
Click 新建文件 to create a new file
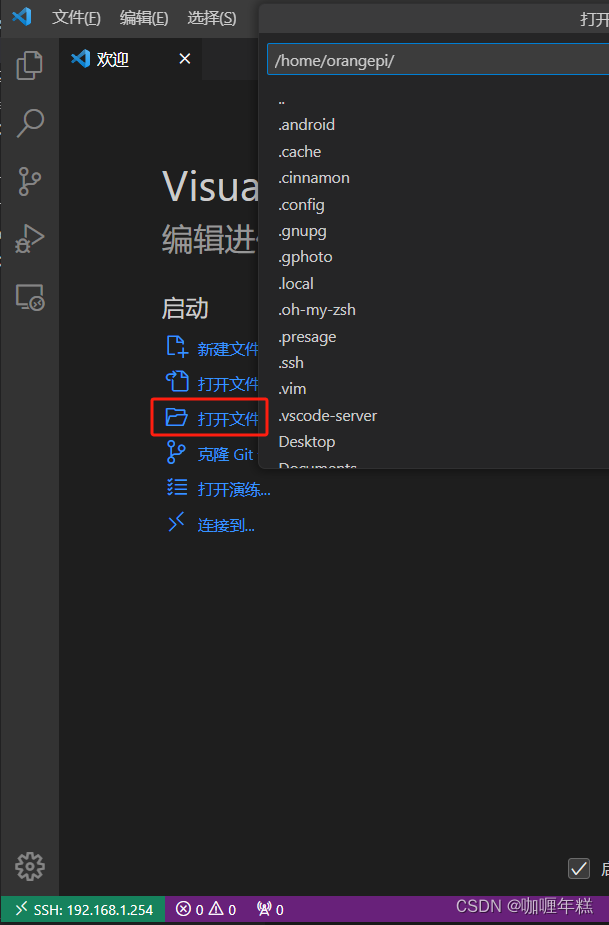227,347
